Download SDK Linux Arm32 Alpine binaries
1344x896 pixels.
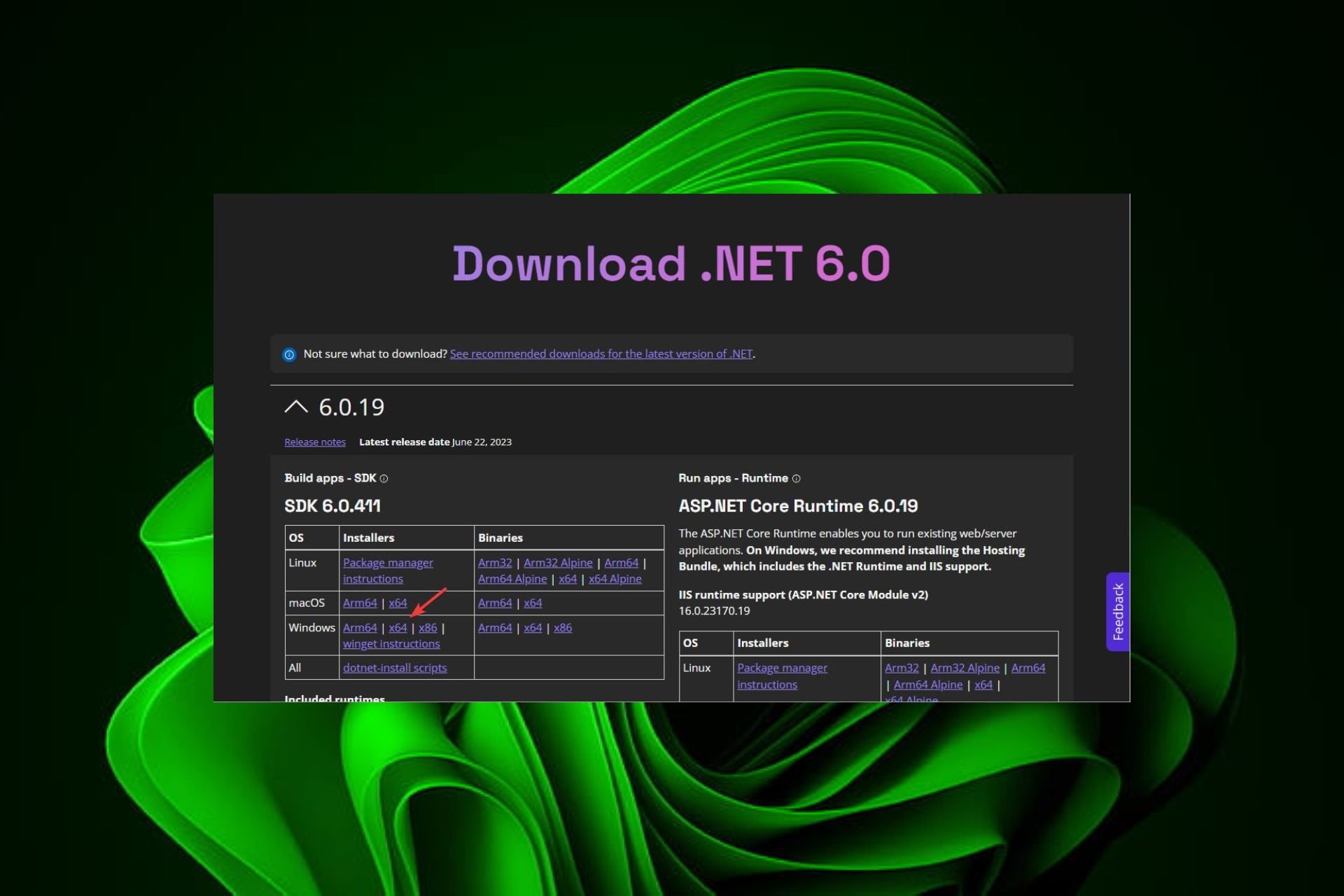pos(558,563)
